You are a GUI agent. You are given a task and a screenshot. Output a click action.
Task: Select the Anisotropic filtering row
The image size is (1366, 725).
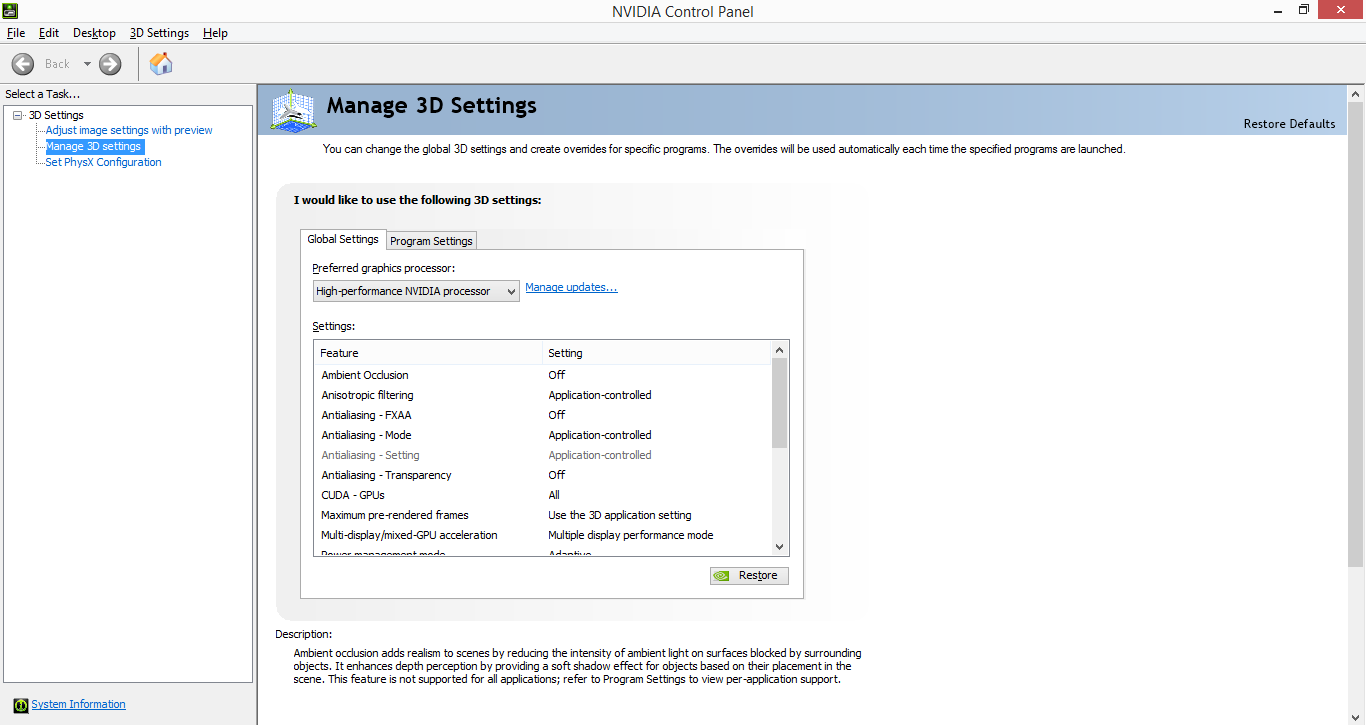(543, 395)
